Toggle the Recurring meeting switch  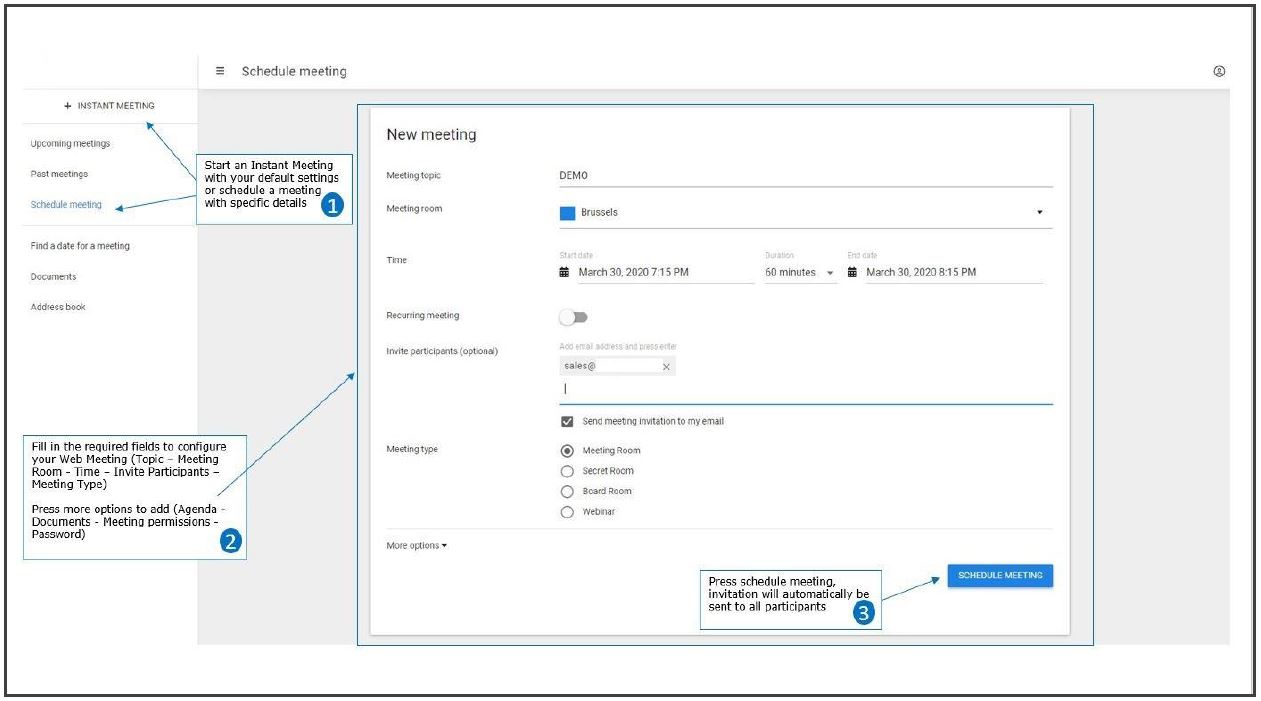573,317
